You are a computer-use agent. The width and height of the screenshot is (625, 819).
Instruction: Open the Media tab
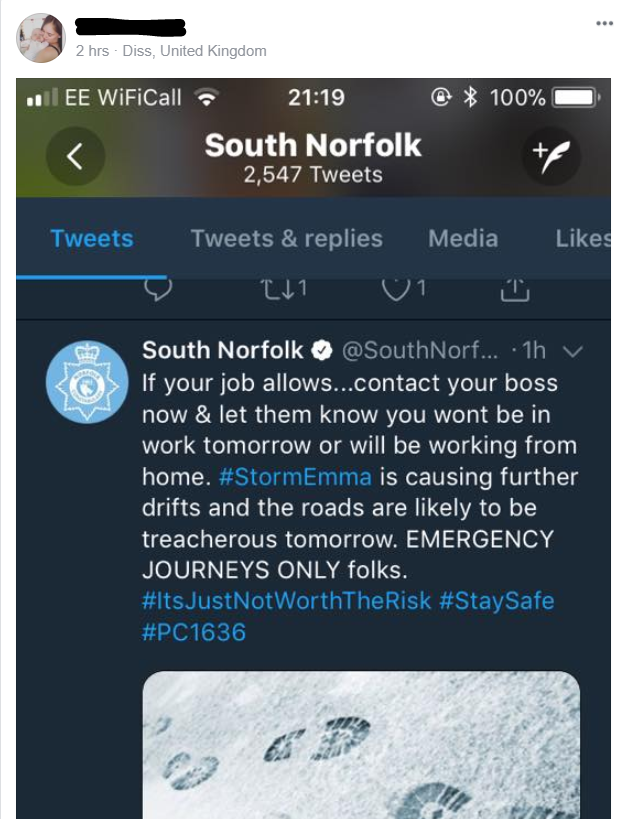point(463,239)
